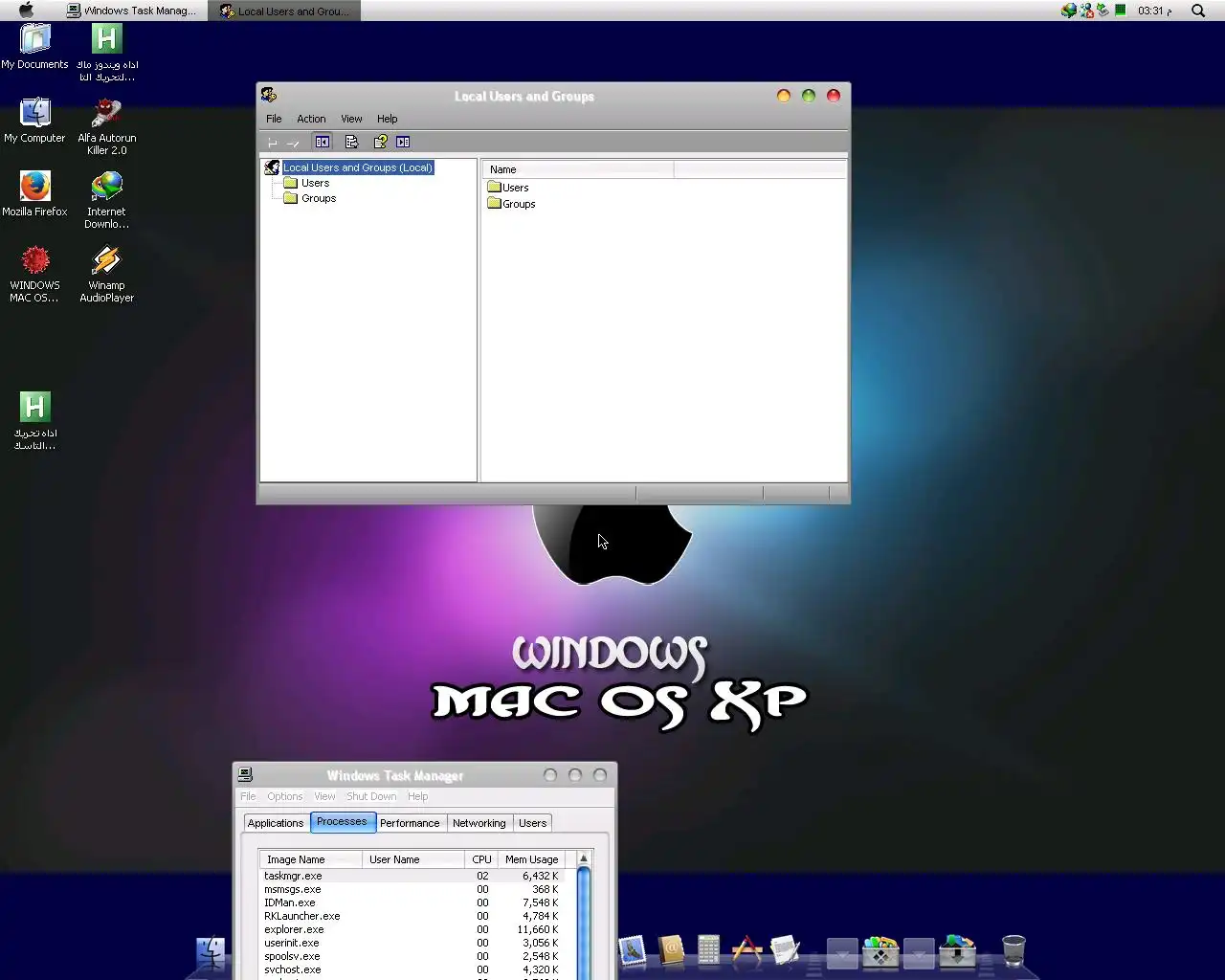Screen dimensions: 1225x980
Task: Select explorer.exe process row
Action: point(412,929)
